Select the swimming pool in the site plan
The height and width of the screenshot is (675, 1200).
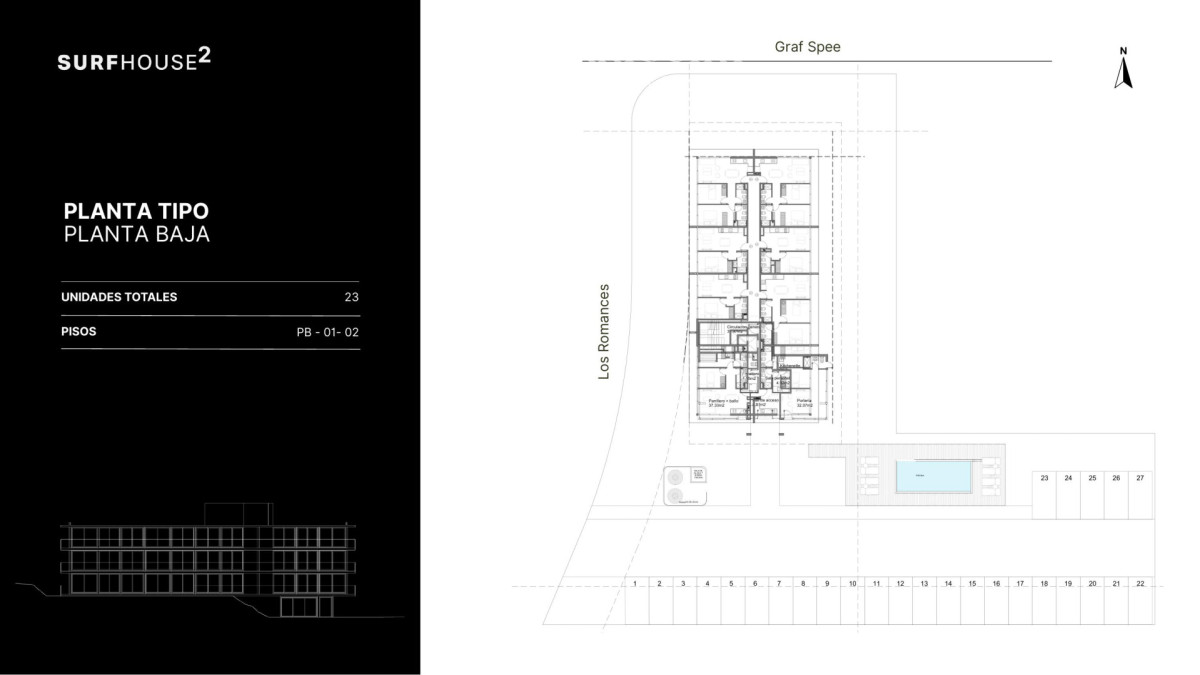[936, 477]
